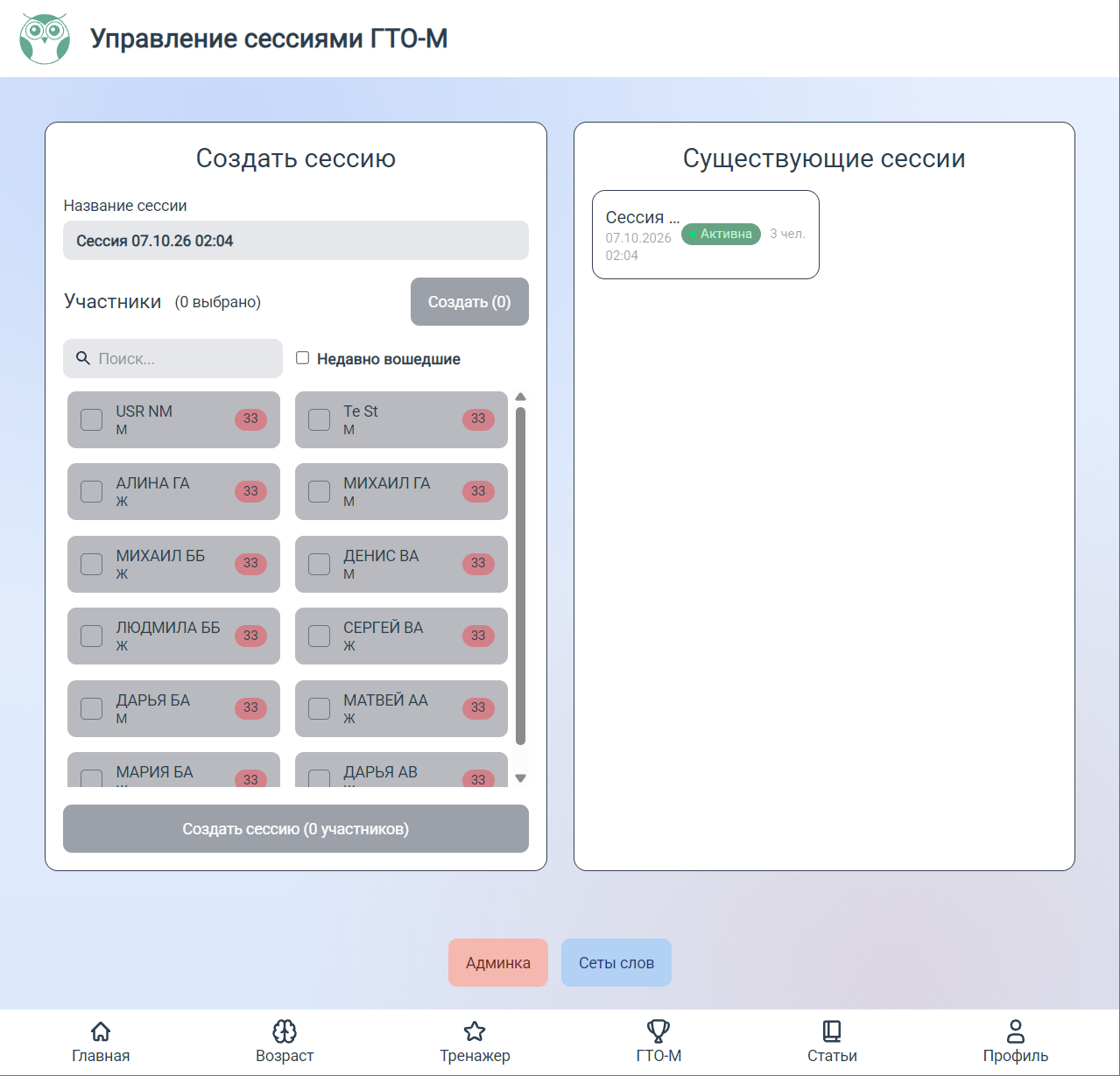Click Создать сессию (0 участников) button

[x=296, y=829]
